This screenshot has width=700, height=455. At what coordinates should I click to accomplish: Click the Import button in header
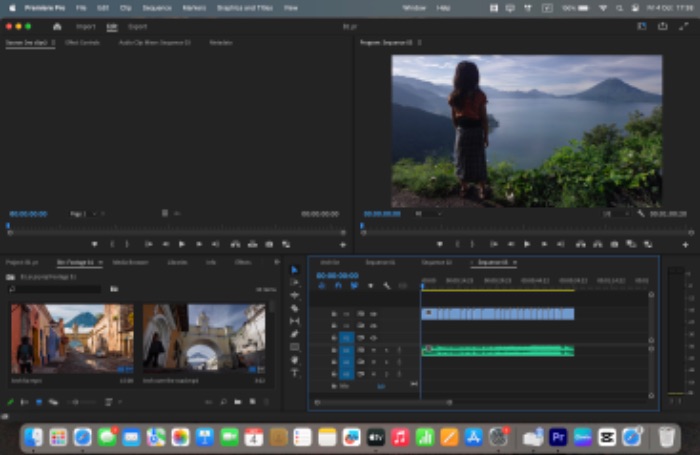pyautogui.click(x=86, y=27)
